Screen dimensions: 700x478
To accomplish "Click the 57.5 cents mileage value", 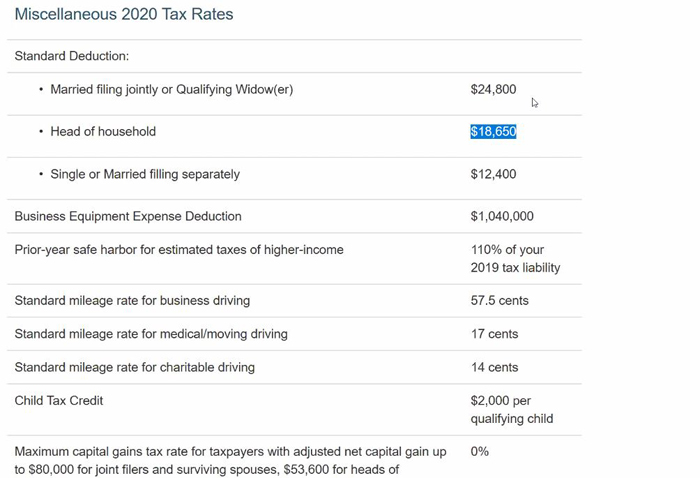I will 500,300.
